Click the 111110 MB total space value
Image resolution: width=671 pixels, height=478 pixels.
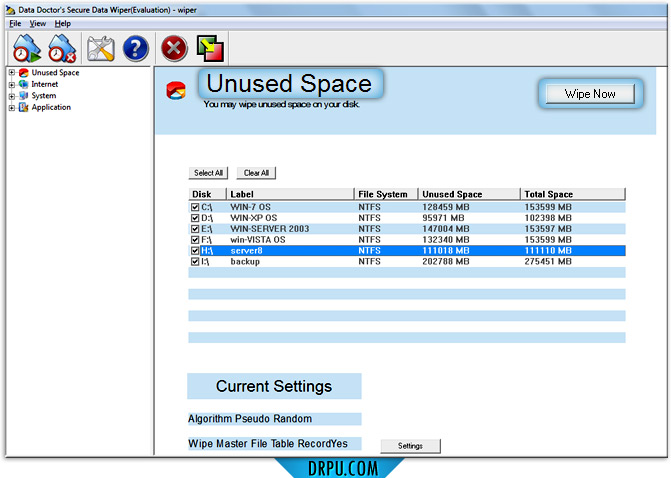tap(548, 251)
